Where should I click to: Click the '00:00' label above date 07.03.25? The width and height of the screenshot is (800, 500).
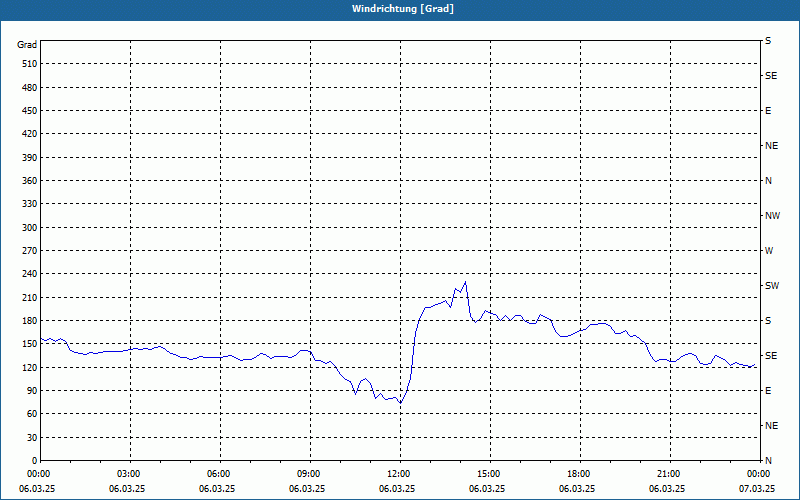(758, 474)
